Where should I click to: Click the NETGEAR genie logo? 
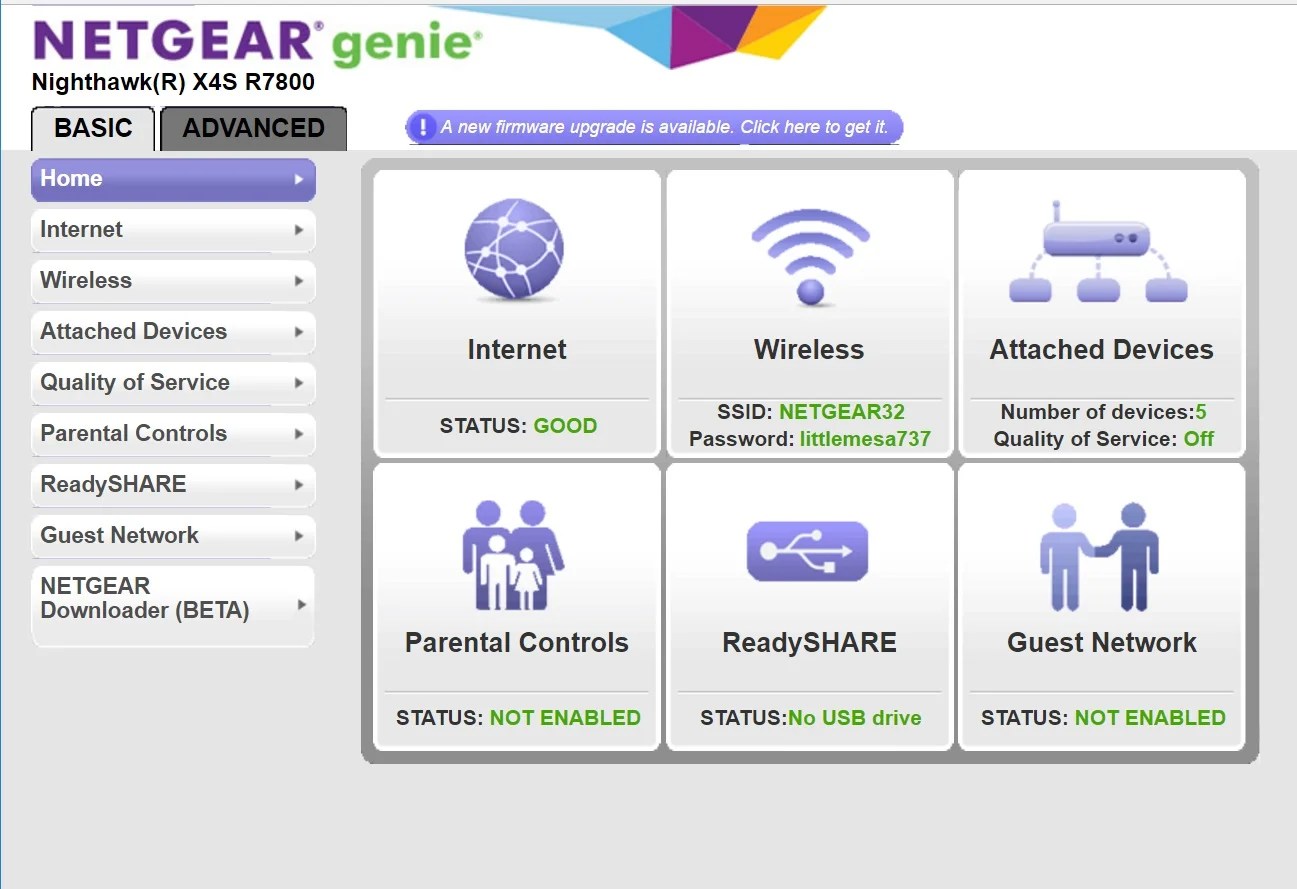click(x=257, y=43)
